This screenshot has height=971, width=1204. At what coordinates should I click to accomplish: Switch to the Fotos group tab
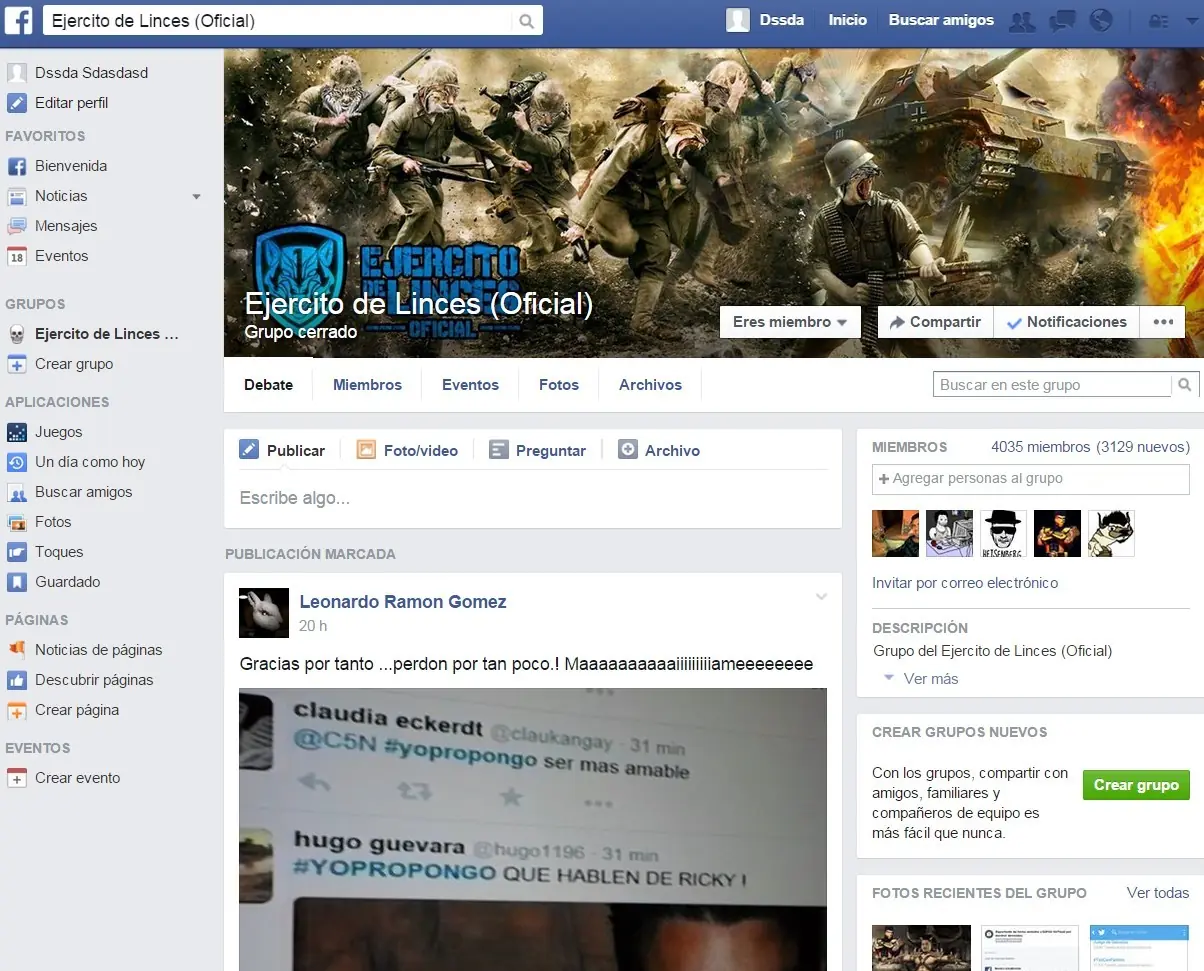(x=559, y=385)
